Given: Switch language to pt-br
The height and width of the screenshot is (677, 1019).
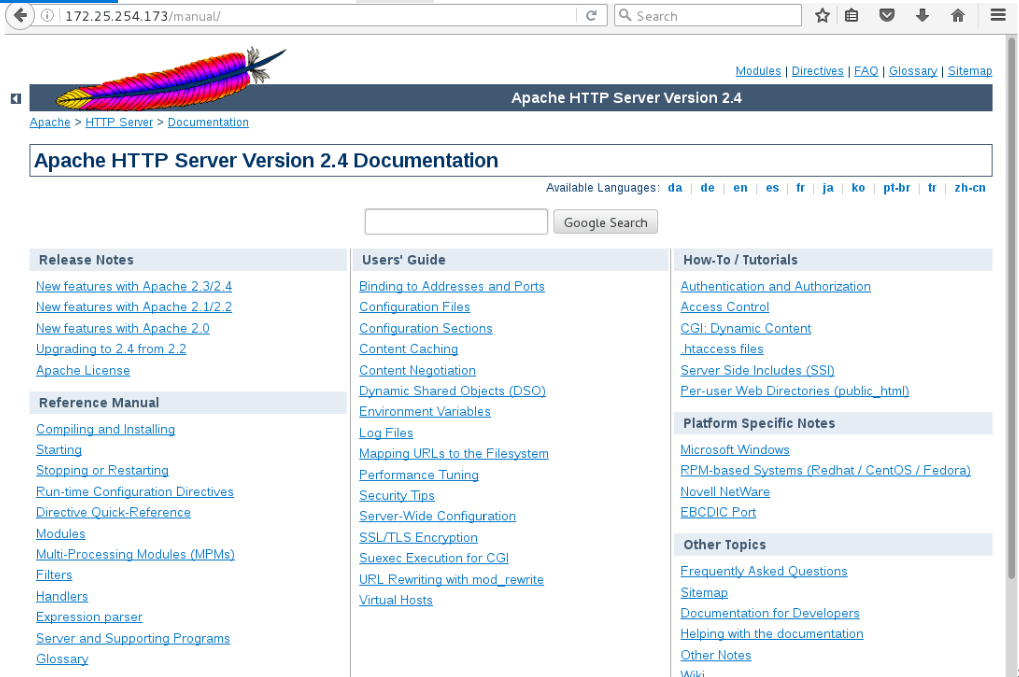Looking at the screenshot, I should (897, 188).
